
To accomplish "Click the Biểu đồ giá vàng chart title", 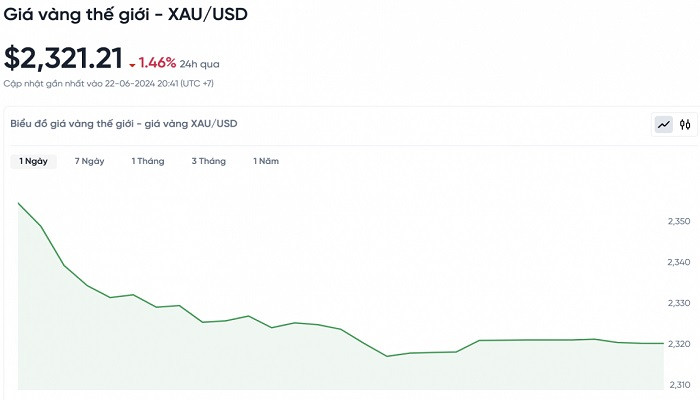I will [123, 124].
